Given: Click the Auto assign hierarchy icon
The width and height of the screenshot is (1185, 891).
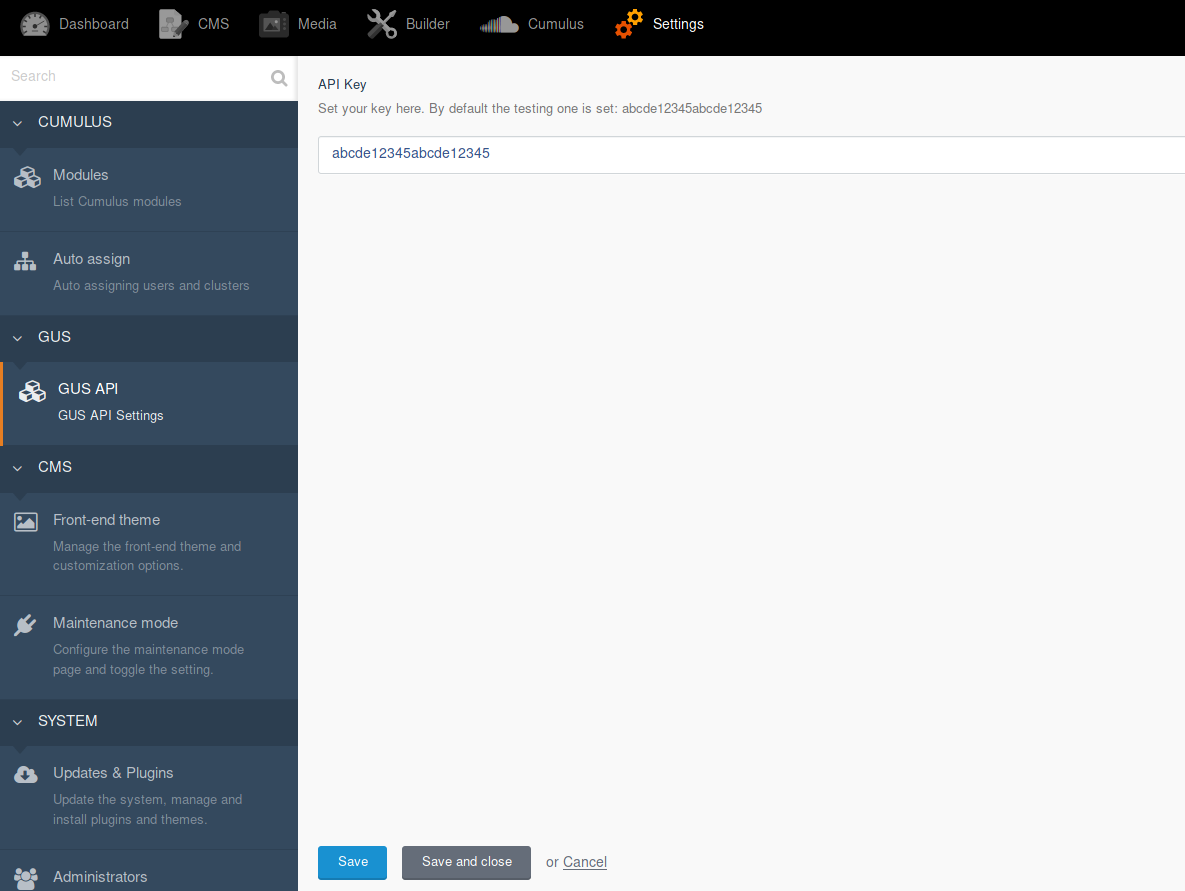Looking at the screenshot, I should pyautogui.click(x=25, y=261).
